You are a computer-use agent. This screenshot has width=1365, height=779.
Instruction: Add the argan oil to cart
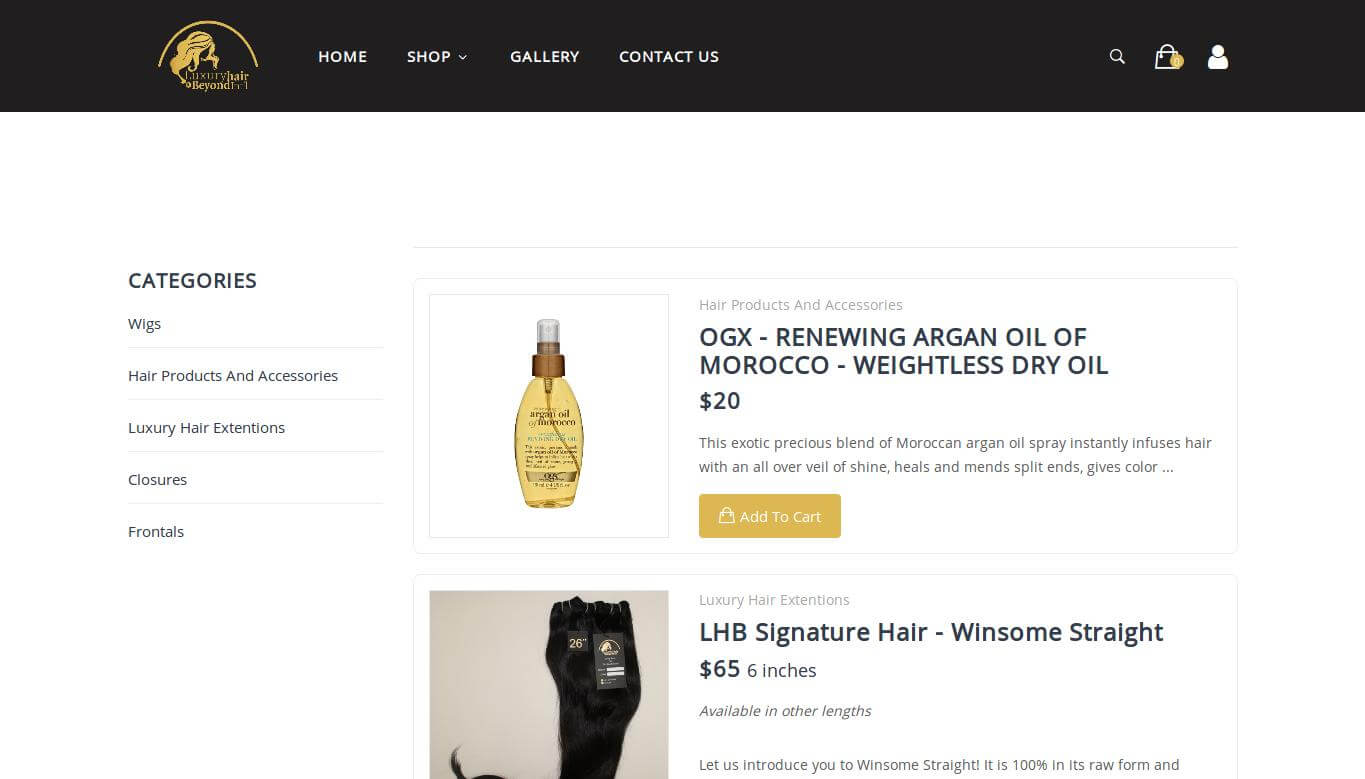coord(769,516)
